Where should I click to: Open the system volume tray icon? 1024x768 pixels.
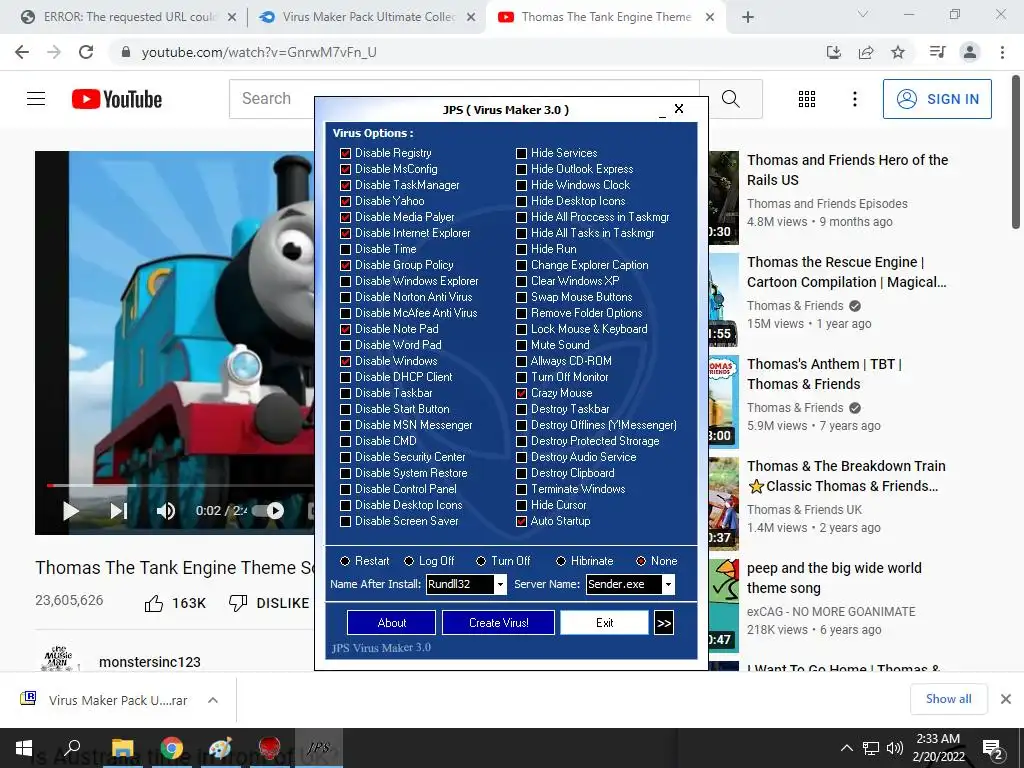[895, 748]
